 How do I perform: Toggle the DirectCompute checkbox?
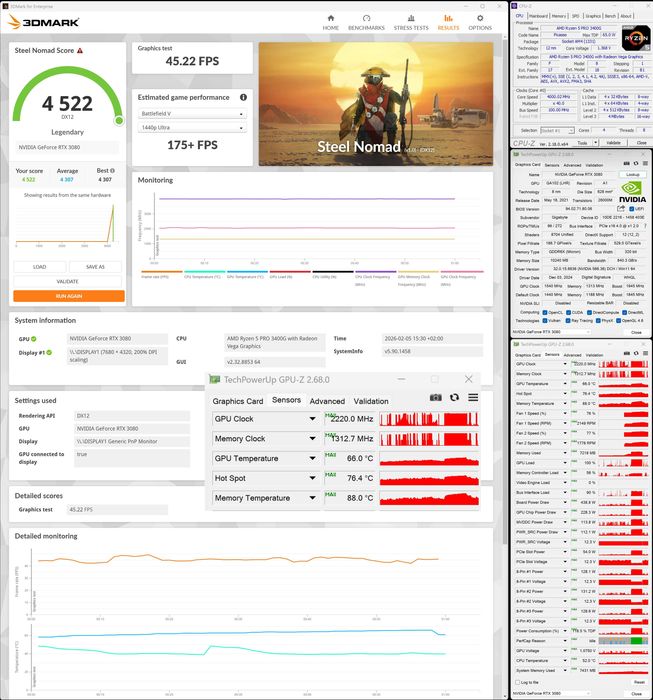point(589,312)
